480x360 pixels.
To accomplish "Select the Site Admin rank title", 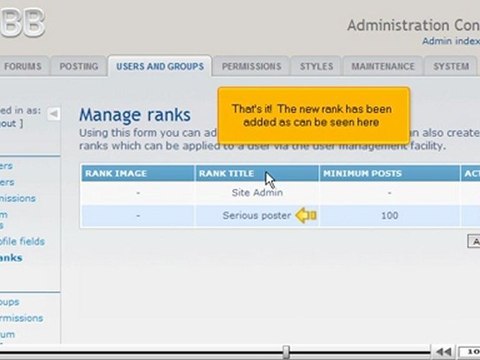I will [x=257, y=193].
